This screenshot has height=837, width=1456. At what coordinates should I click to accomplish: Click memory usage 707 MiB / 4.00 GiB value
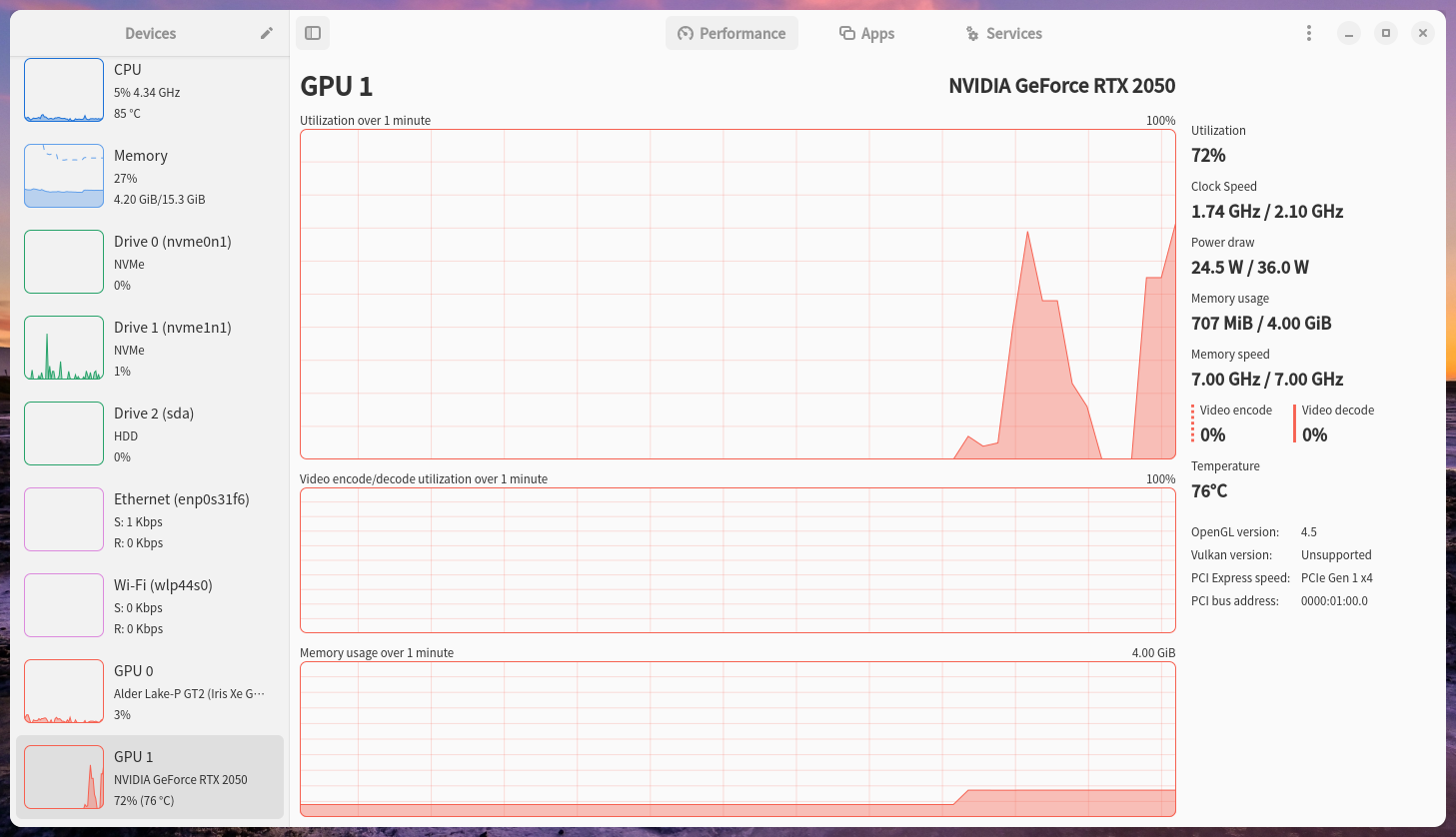pos(1261,323)
